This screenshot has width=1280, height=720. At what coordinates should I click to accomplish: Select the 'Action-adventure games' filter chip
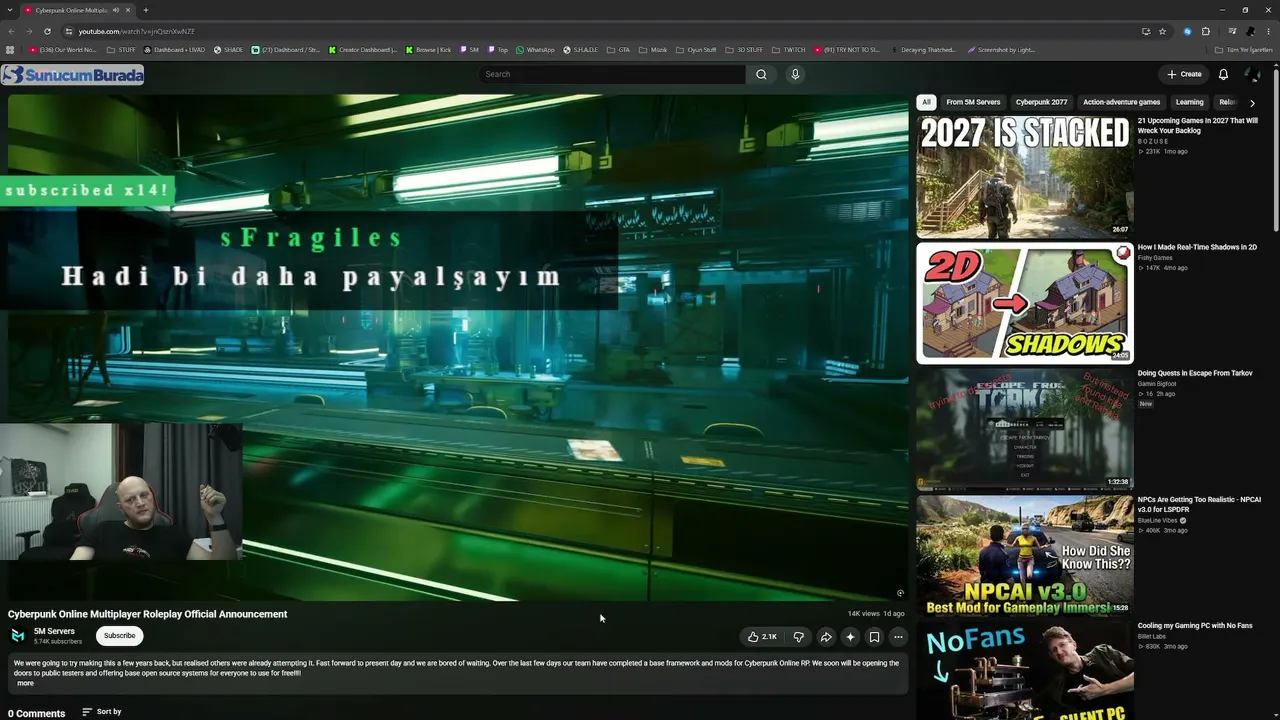(1122, 102)
